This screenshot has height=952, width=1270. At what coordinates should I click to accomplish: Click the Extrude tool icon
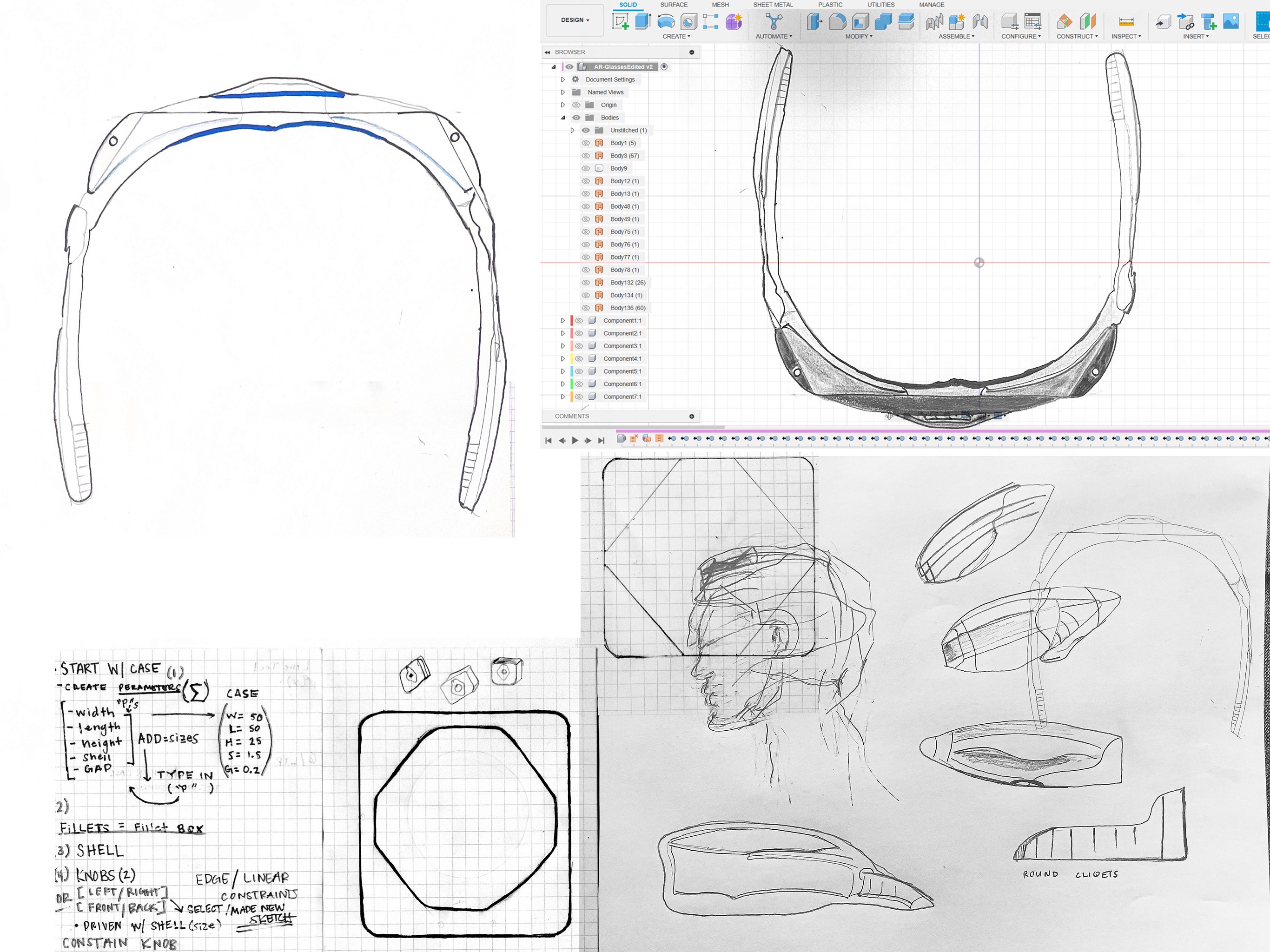pos(642,22)
